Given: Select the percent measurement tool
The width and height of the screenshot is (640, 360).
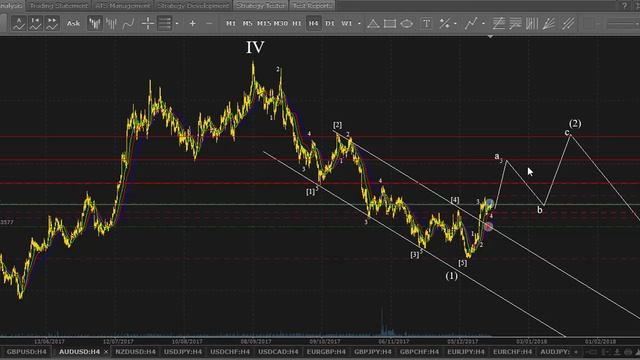Looking at the screenshot, I should pos(445,23).
